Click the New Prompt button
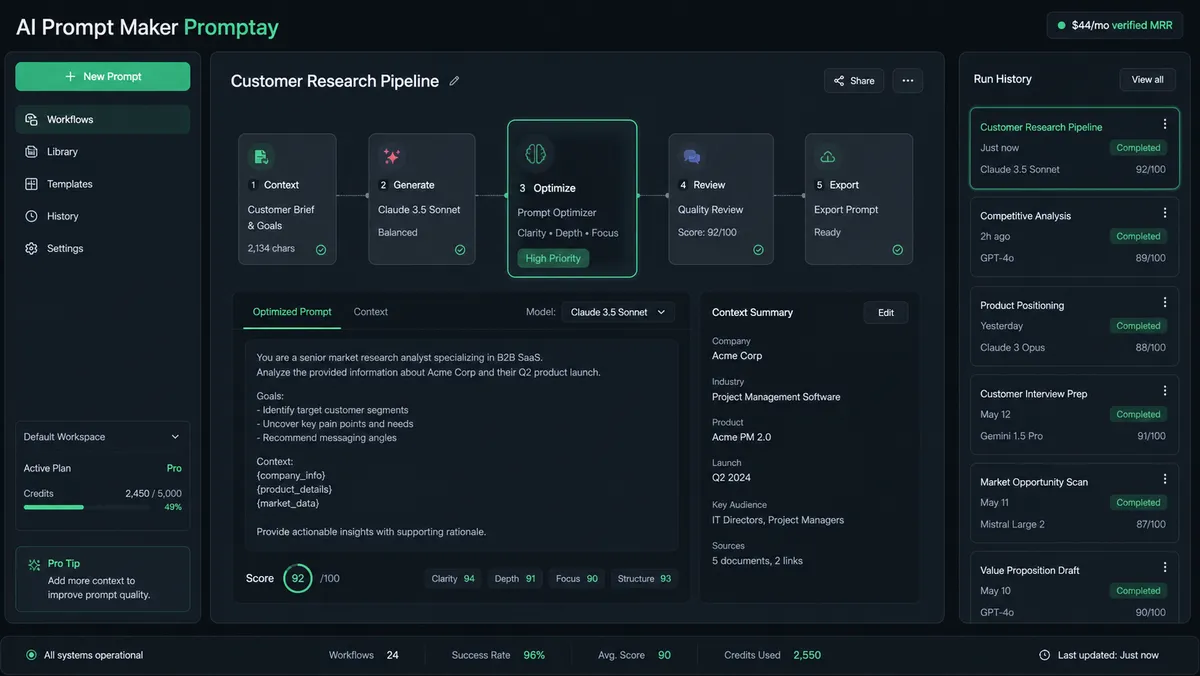This screenshot has width=1200, height=676. point(102,77)
